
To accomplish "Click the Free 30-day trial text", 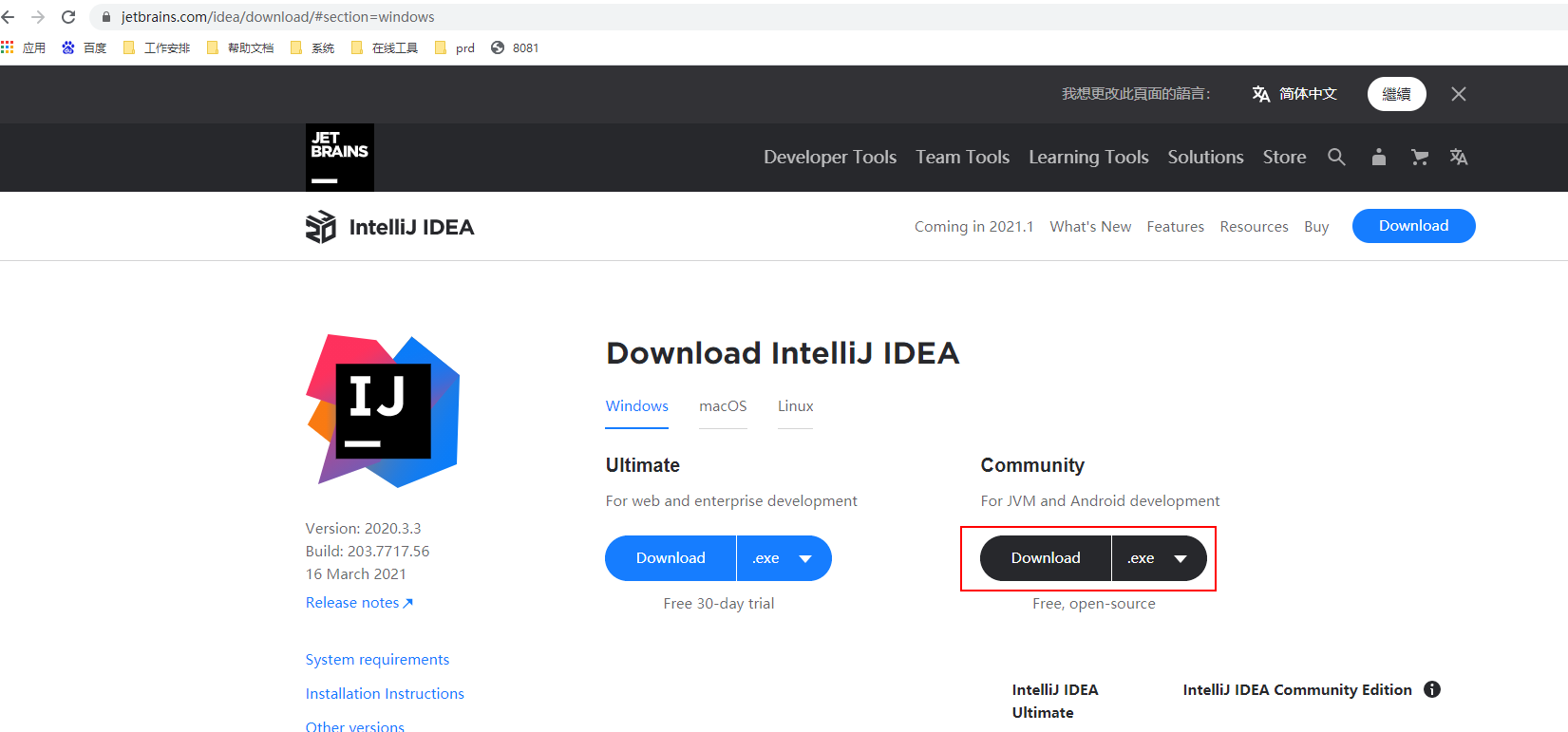I will [719, 604].
